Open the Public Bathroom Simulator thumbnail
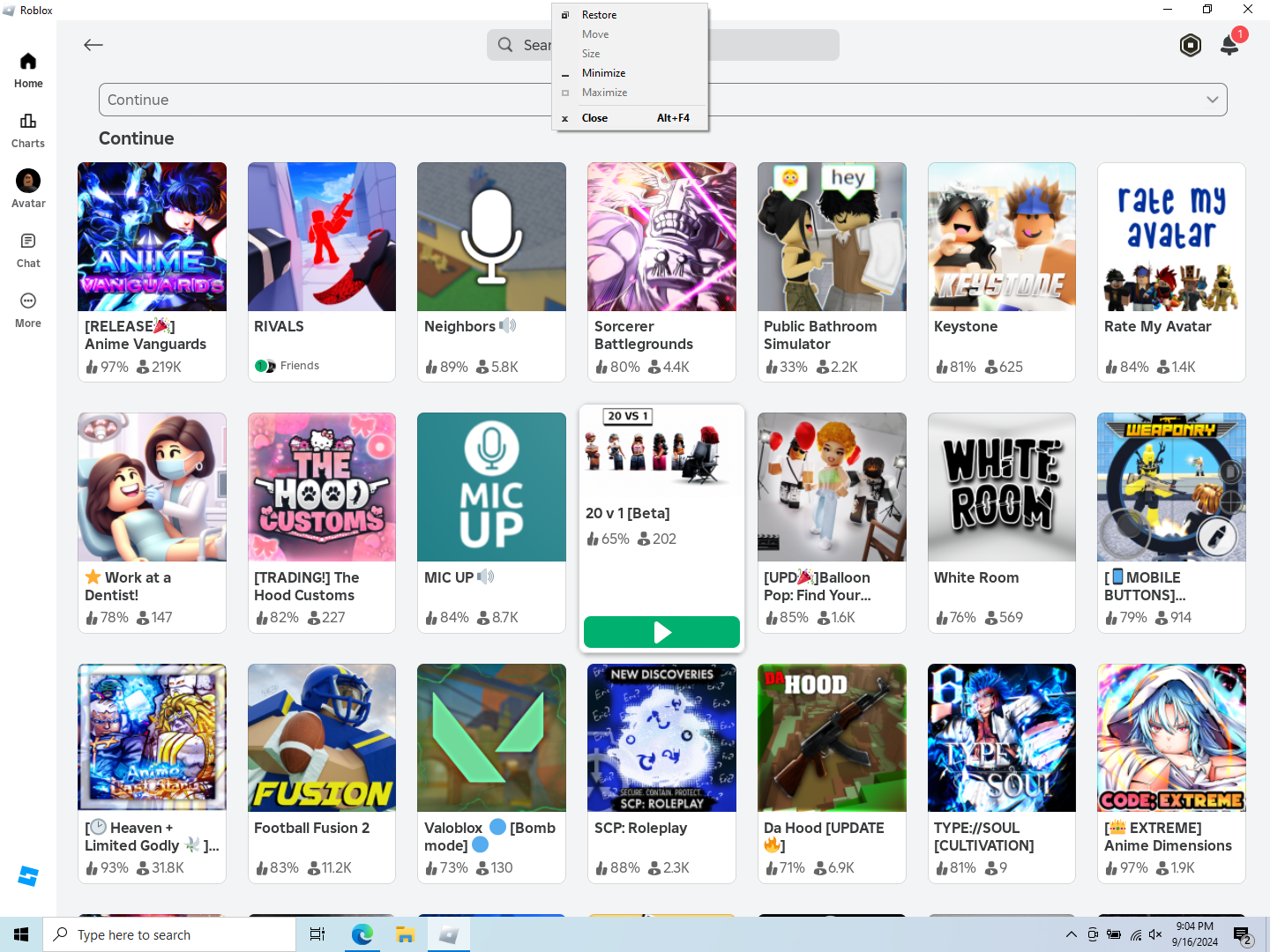The width and height of the screenshot is (1270, 952). pos(832,236)
